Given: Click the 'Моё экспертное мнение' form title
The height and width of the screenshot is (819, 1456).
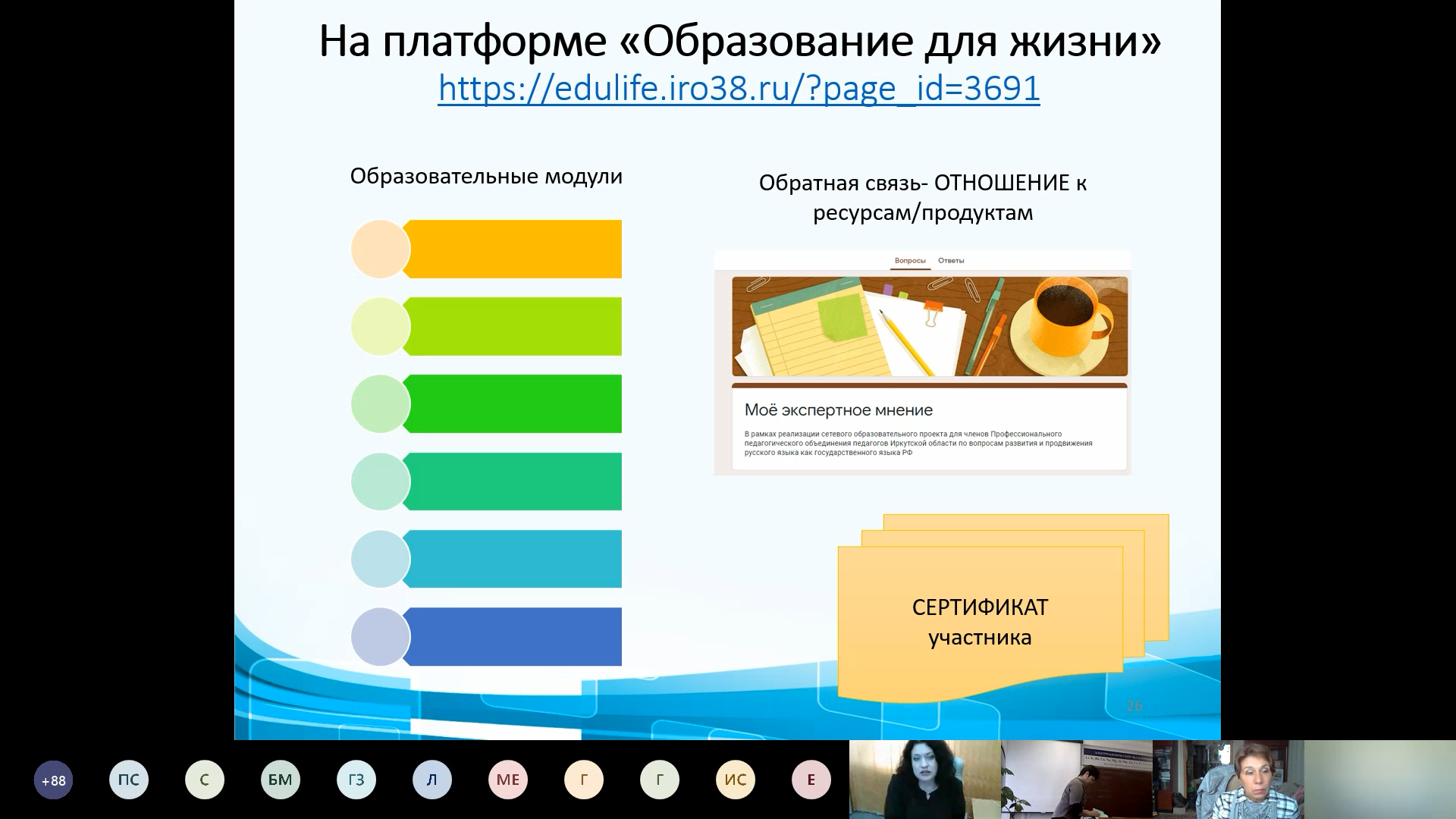Looking at the screenshot, I should 839,410.
